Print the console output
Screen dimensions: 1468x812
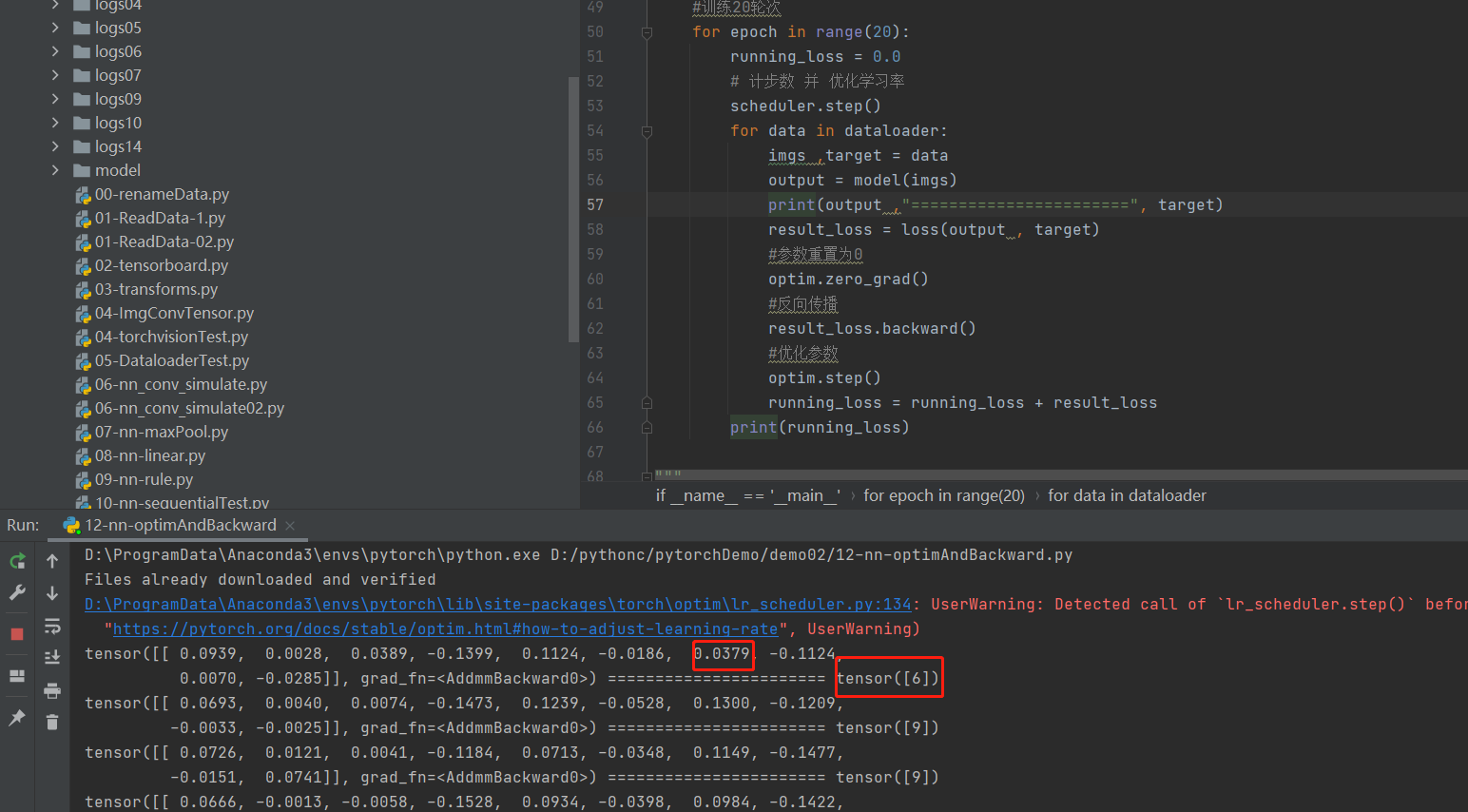click(x=52, y=690)
